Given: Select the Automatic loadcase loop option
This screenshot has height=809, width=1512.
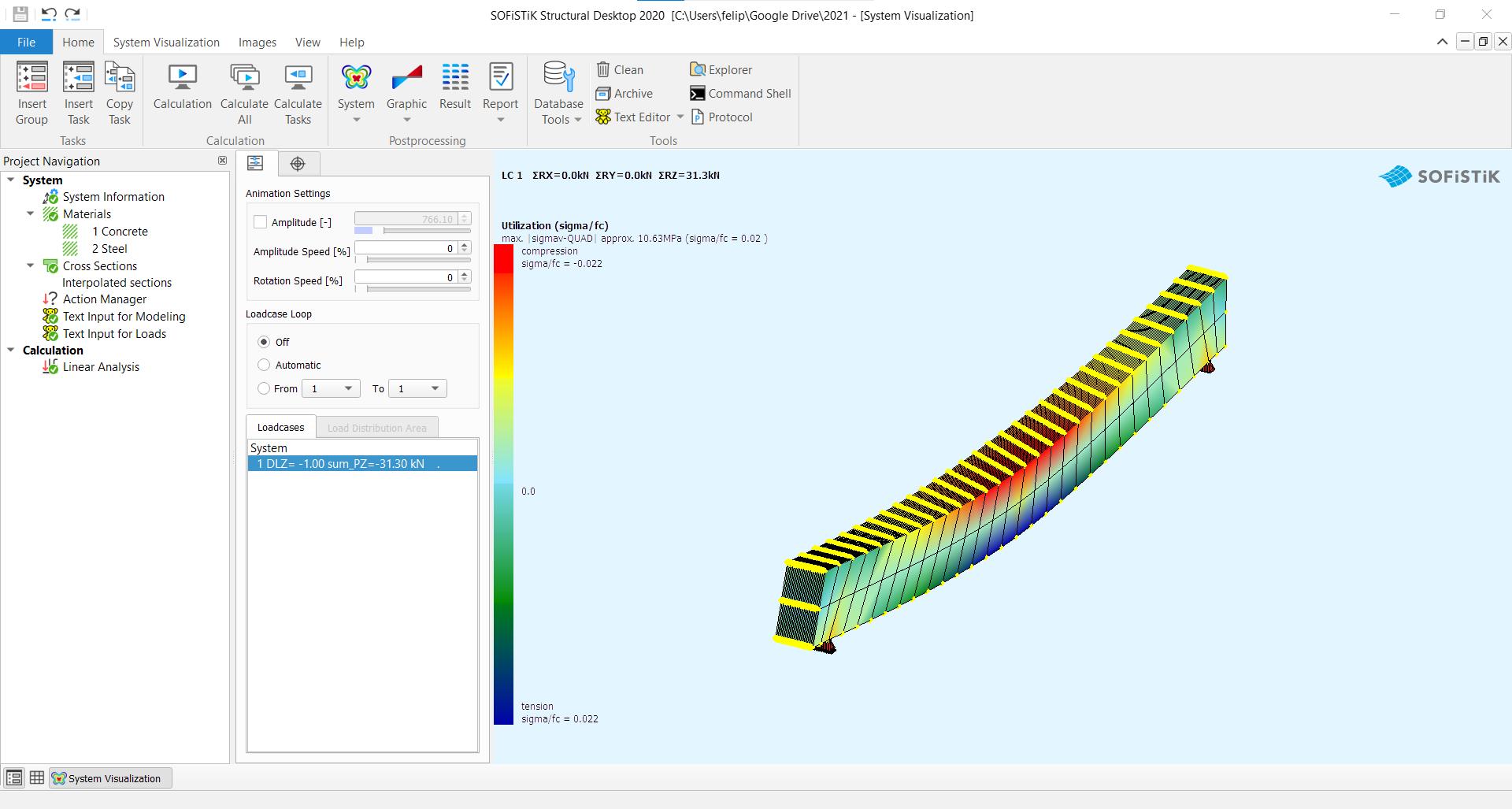Looking at the screenshot, I should click(x=264, y=365).
